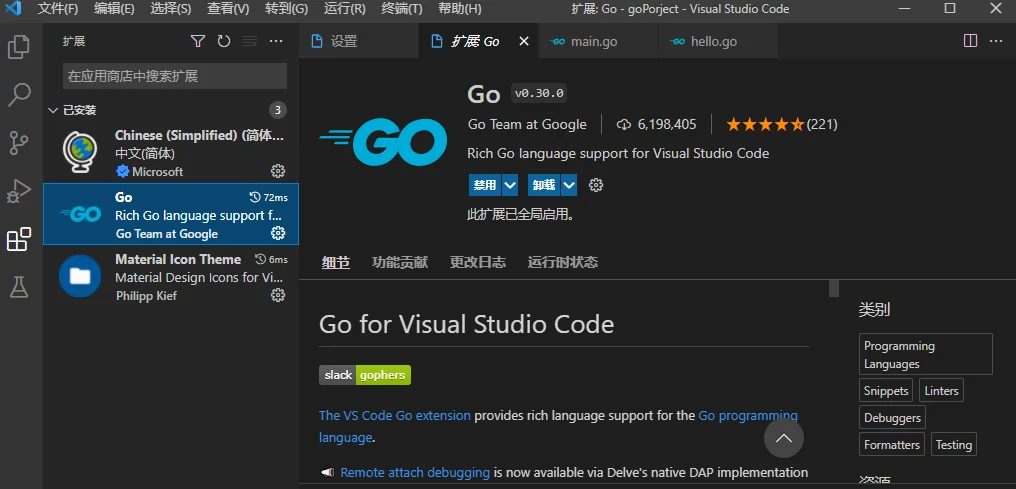Open the 编辑(E) menu
Screen dimensions: 1016x489
point(114,9)
